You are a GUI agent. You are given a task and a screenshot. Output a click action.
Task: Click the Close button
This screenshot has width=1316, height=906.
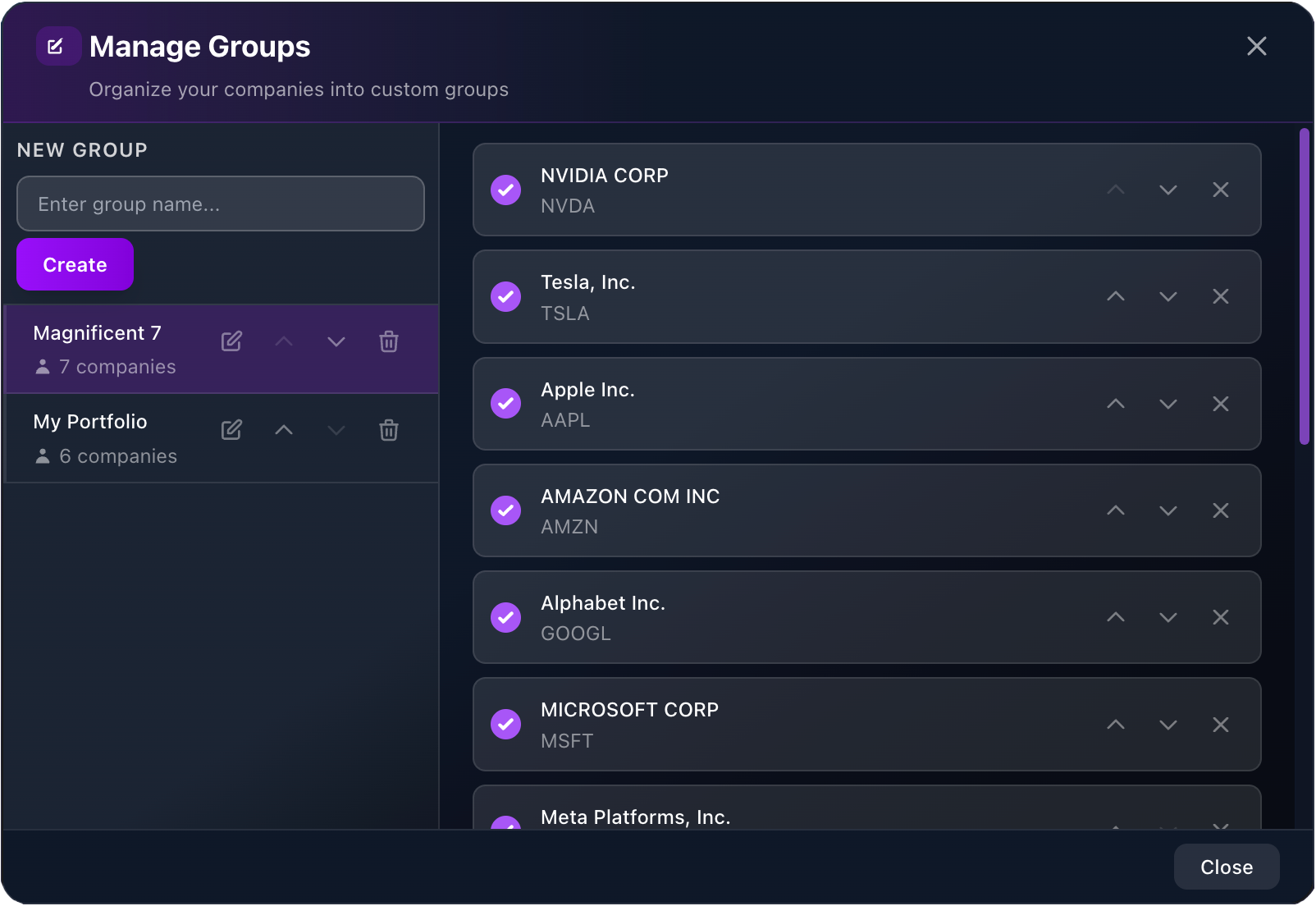pyautogui.click(x=1226, y=867)
